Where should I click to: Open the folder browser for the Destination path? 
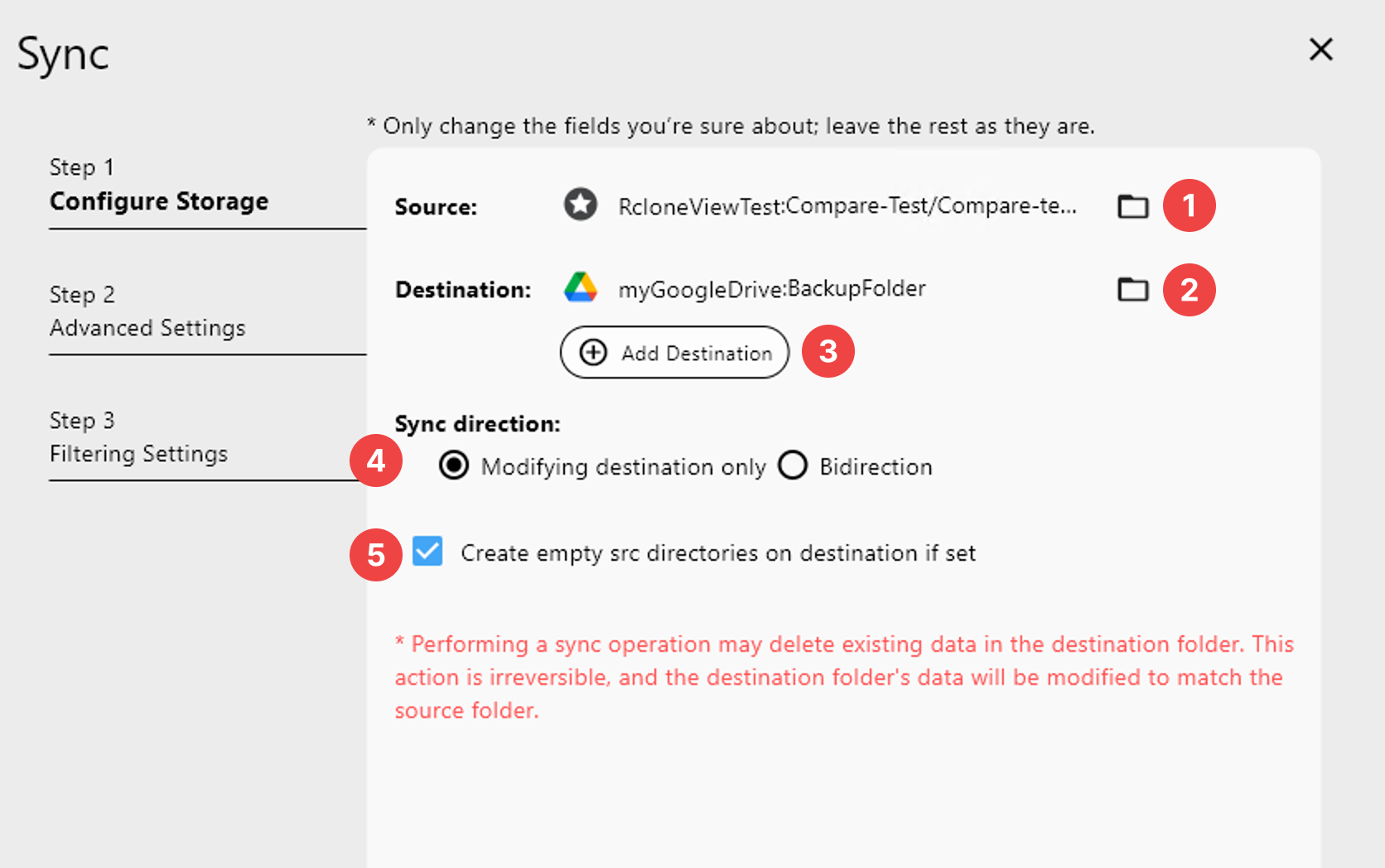[1132, 290]
